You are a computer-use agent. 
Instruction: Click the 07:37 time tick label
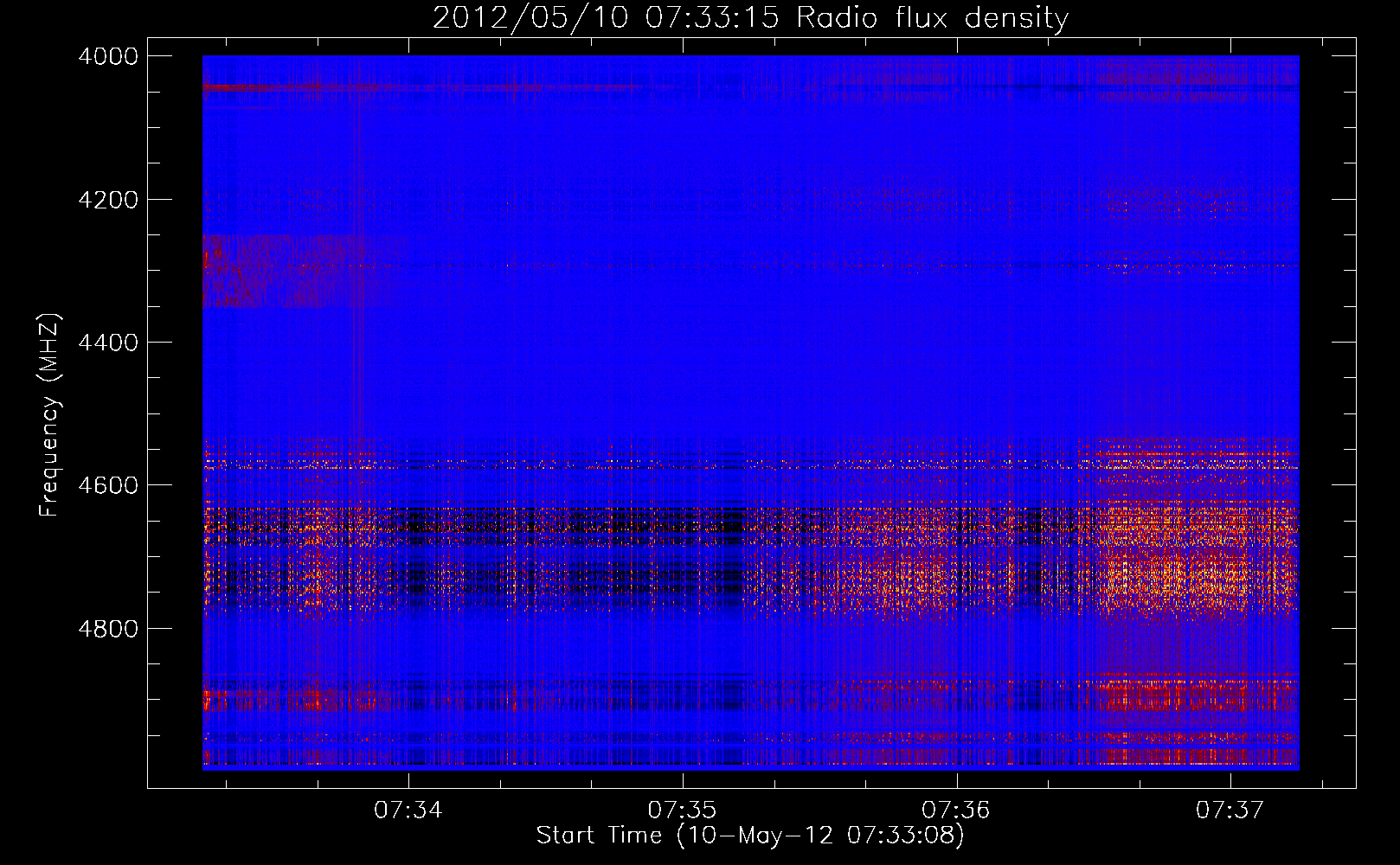click(x=1230, y=811)
